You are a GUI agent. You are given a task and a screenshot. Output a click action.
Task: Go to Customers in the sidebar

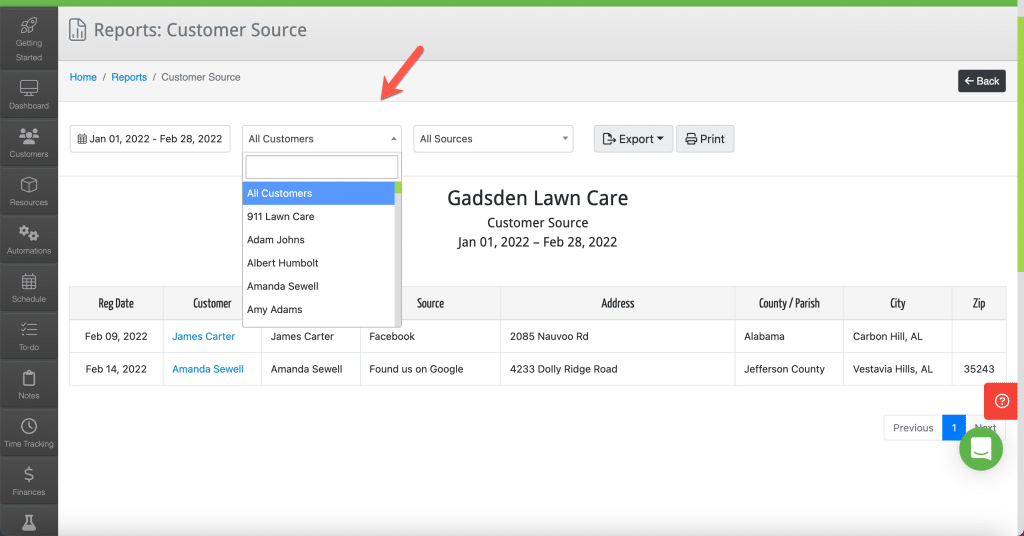29,143
